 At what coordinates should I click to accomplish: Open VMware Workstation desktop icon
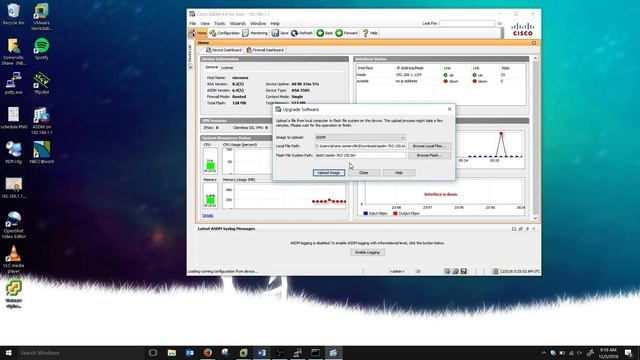click(x=41, y=17)
